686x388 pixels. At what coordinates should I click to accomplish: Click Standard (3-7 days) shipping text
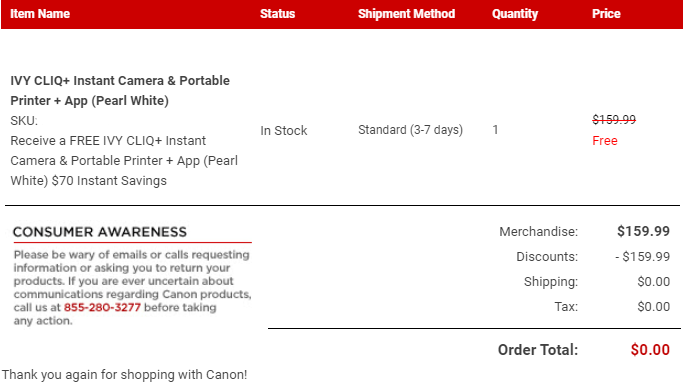coord(410,130)
